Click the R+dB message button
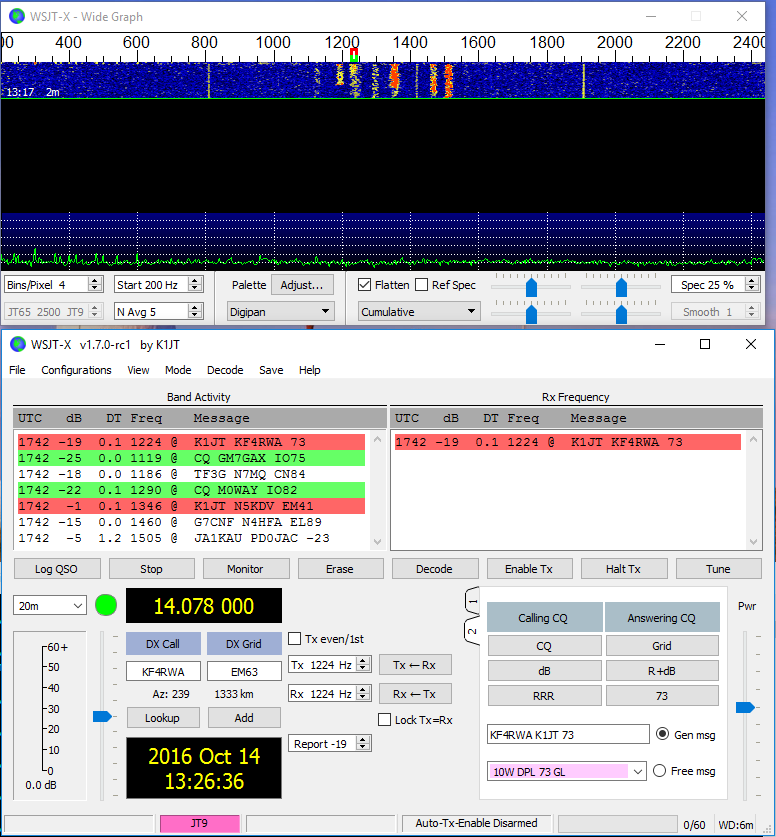 [662, 671]
